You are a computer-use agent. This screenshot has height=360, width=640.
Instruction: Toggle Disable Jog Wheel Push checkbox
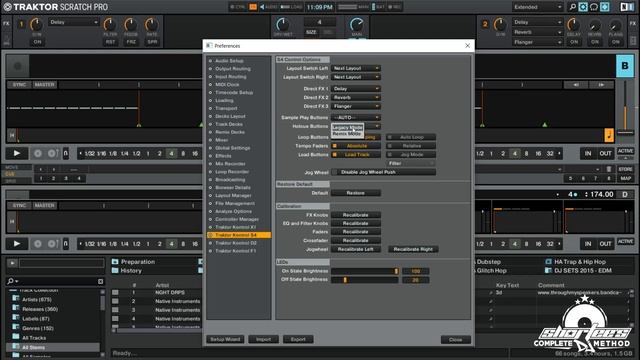point(383,172)
